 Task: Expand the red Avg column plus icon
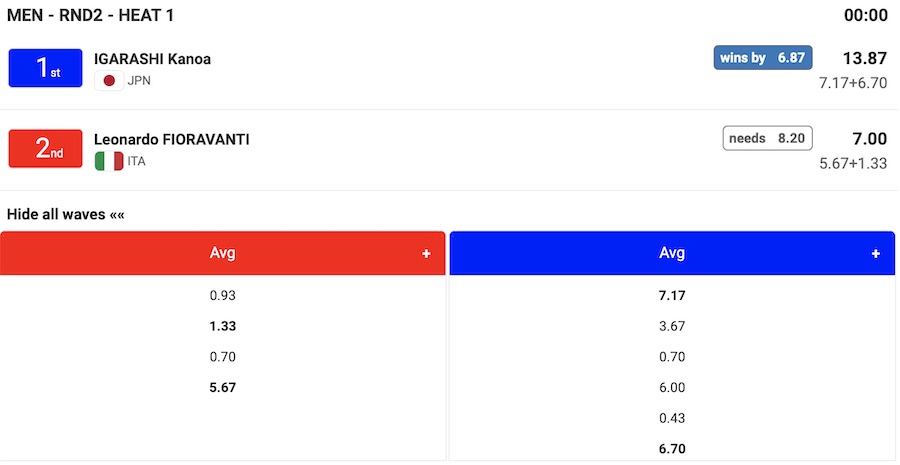click(x=427, y=254)
